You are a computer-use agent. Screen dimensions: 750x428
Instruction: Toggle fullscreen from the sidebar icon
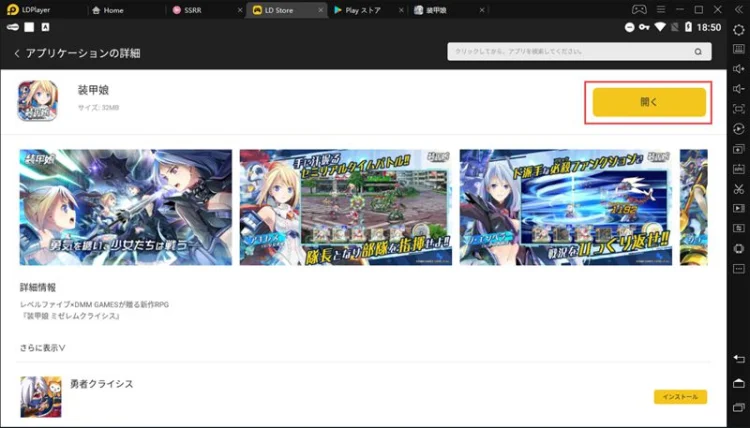(739, 109)
